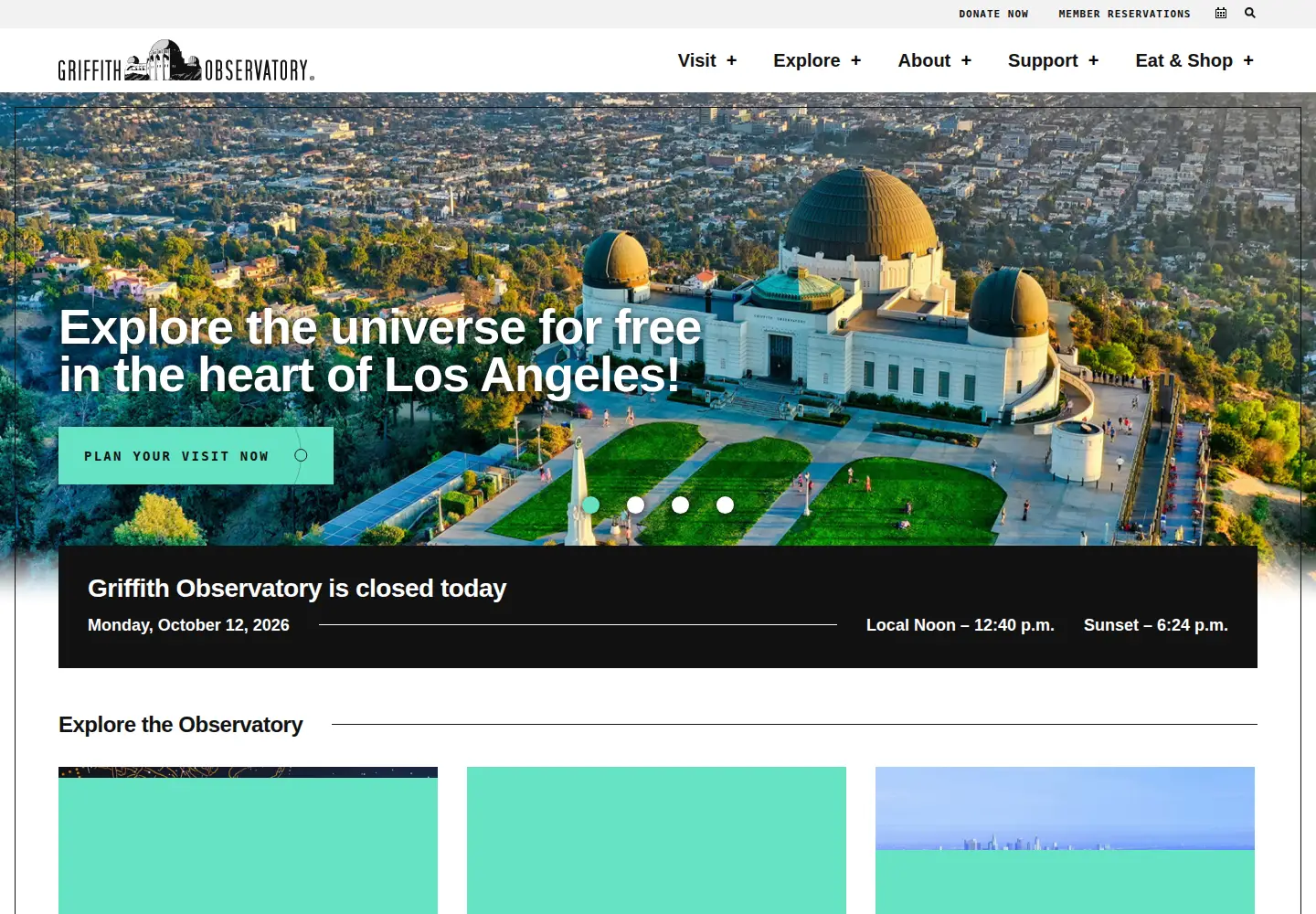Open Member Reservations link

[x=1124, y=14]
